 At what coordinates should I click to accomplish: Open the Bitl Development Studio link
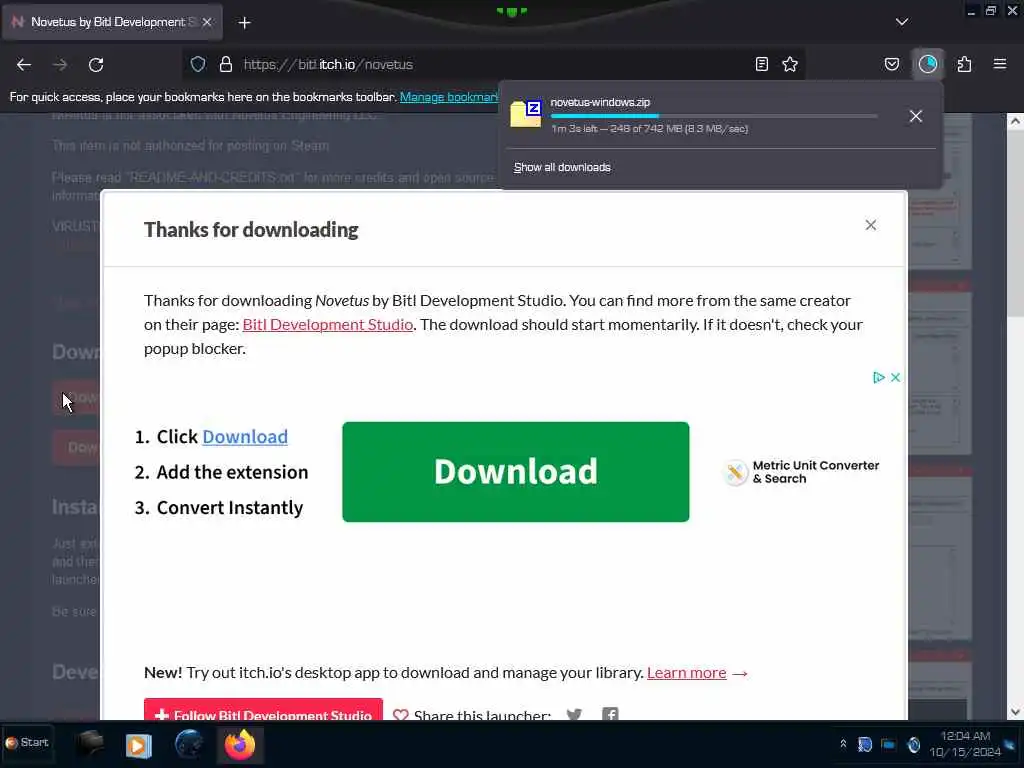pos(327,325)
